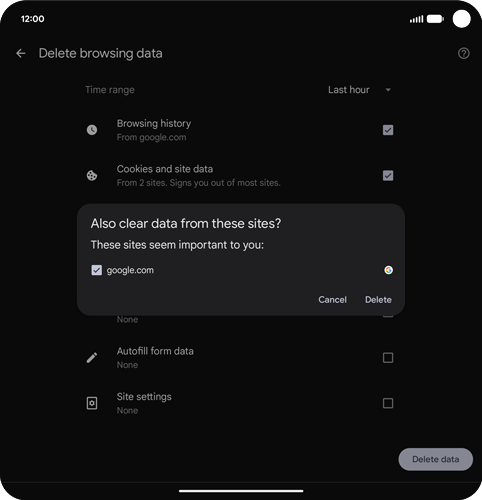The width and height of the screenshot is (482, 500).
Task: Open the Last hour time range dropdown
Action: click(x=360, y=90)
